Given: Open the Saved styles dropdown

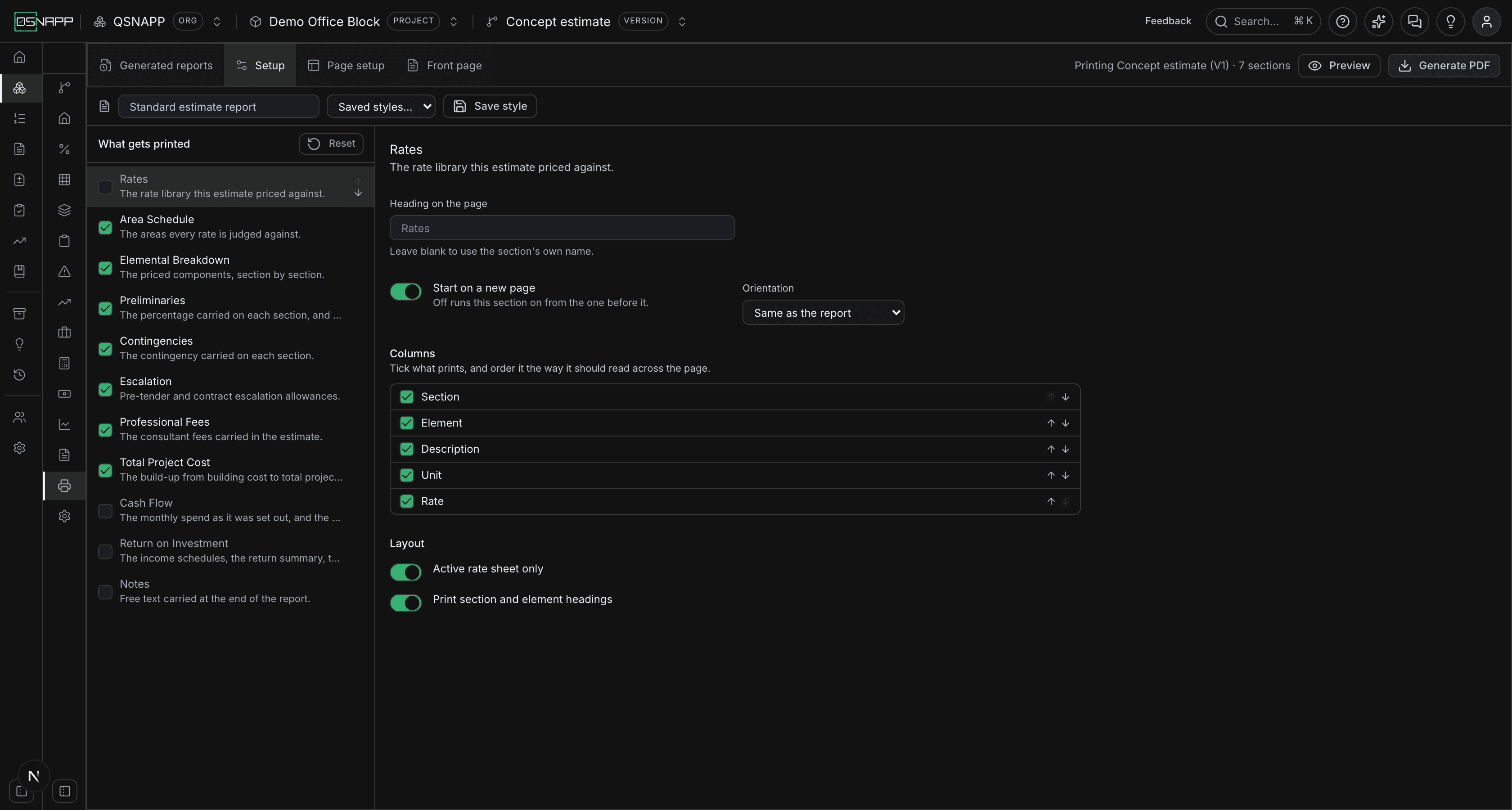Looking at the screenshot, I should 381,107.
